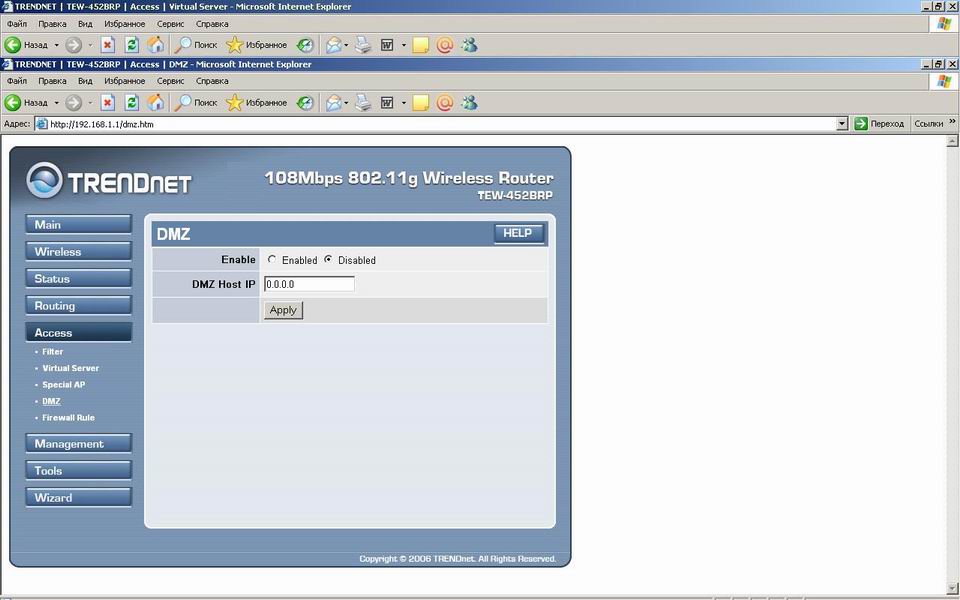Open the Routing section
Screen dimensions: 960x600
tap(78, 305)
